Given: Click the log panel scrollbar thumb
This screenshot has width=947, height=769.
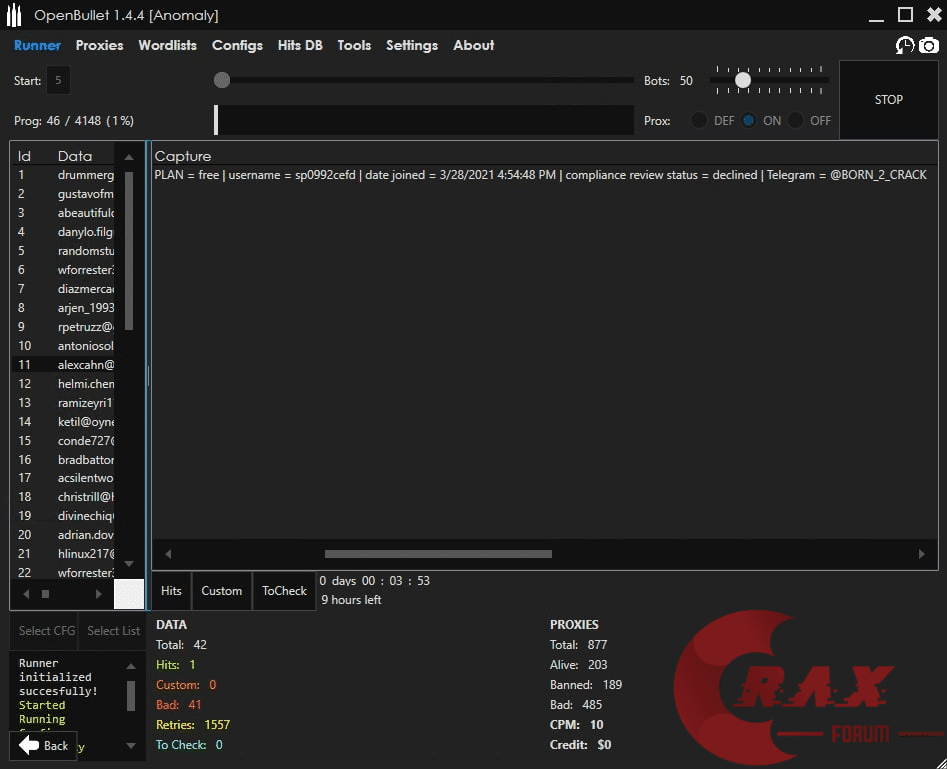Looking at the screenshot, I should (x=131, y=696).
